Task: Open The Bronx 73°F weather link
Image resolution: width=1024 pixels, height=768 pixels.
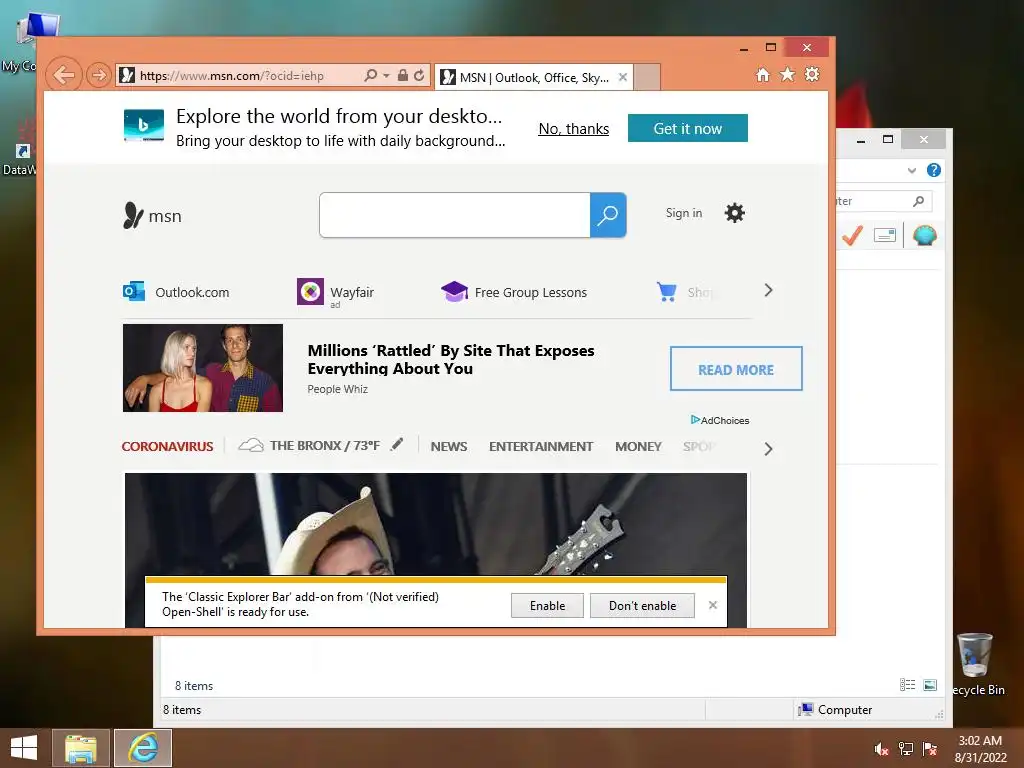Action: [309, 445]
